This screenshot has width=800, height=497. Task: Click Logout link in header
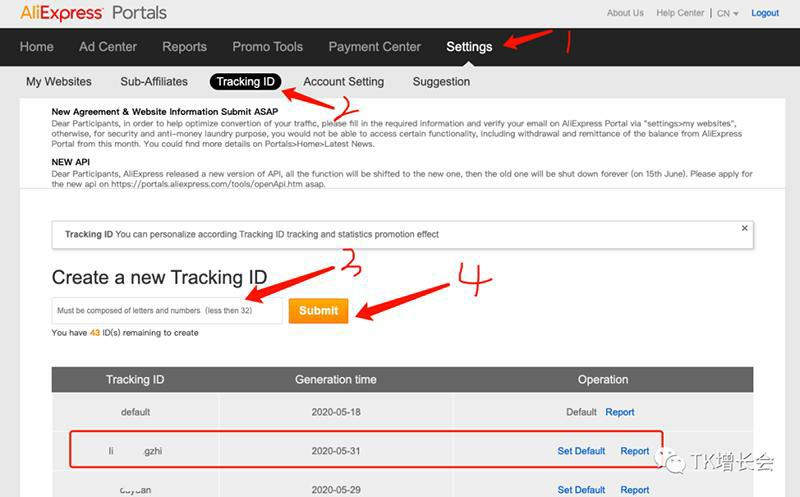(765, 13)
